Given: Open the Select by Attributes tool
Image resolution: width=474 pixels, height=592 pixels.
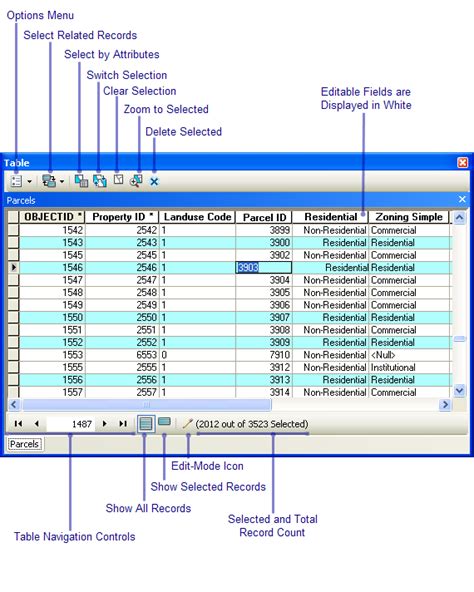Looking at the screenshot, I should pos(81,181).
